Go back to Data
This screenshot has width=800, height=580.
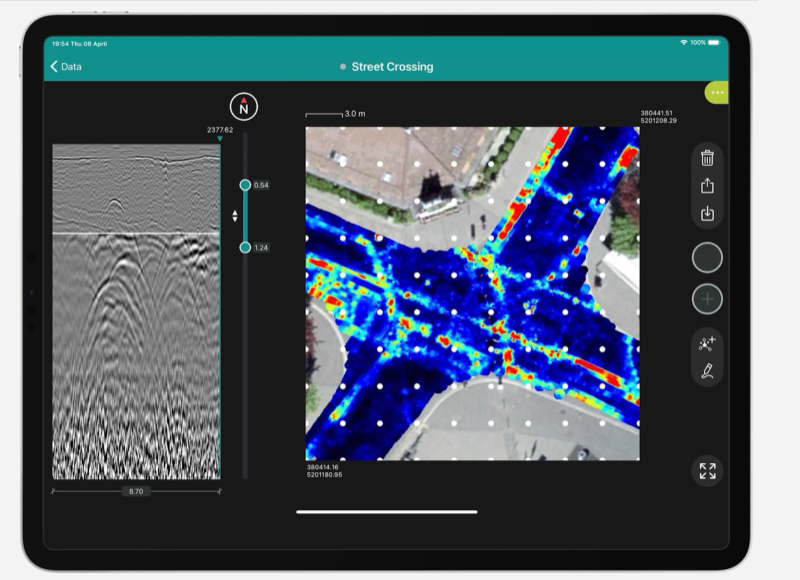coord(66,67)
